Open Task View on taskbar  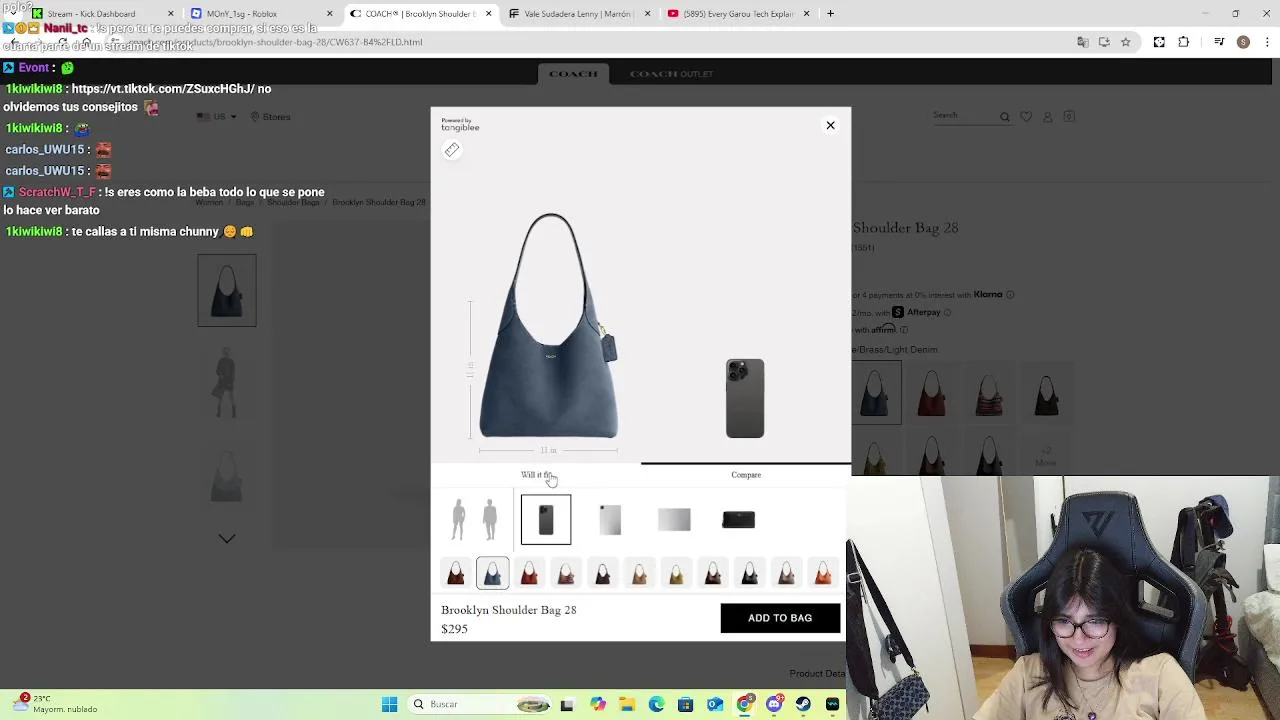(567, 705)
